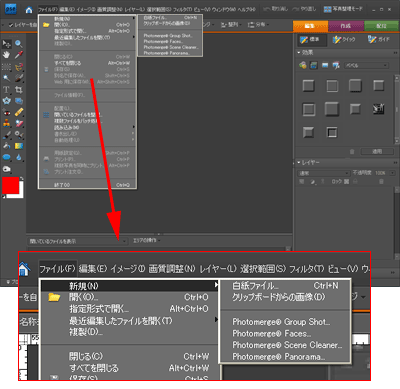The image size is (400, 389).
Task: Click the Effects panel vertical scrollbar
Action: [397, 109]
